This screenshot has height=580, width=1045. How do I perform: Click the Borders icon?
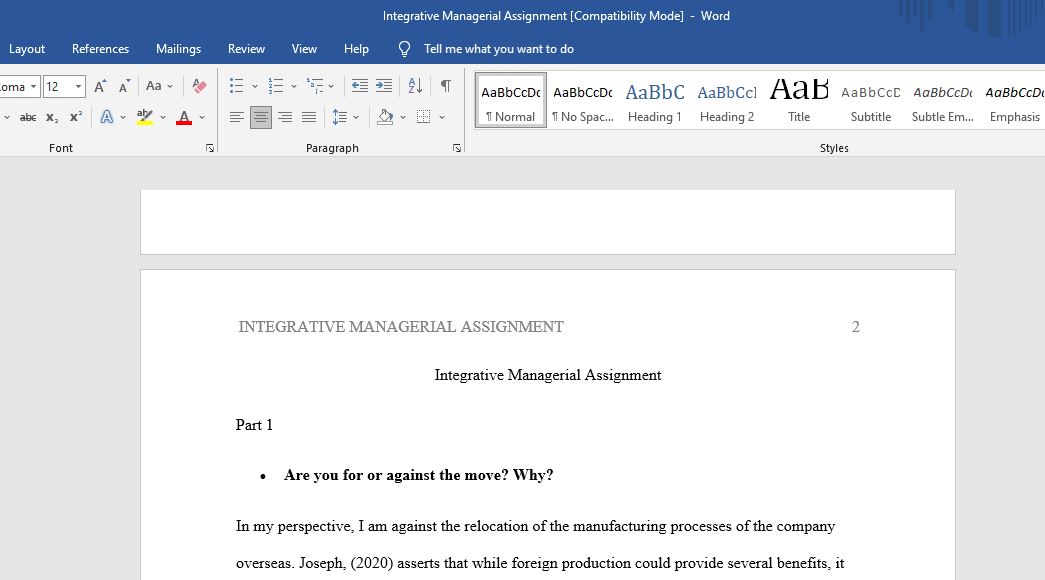(x=423, y=117)
